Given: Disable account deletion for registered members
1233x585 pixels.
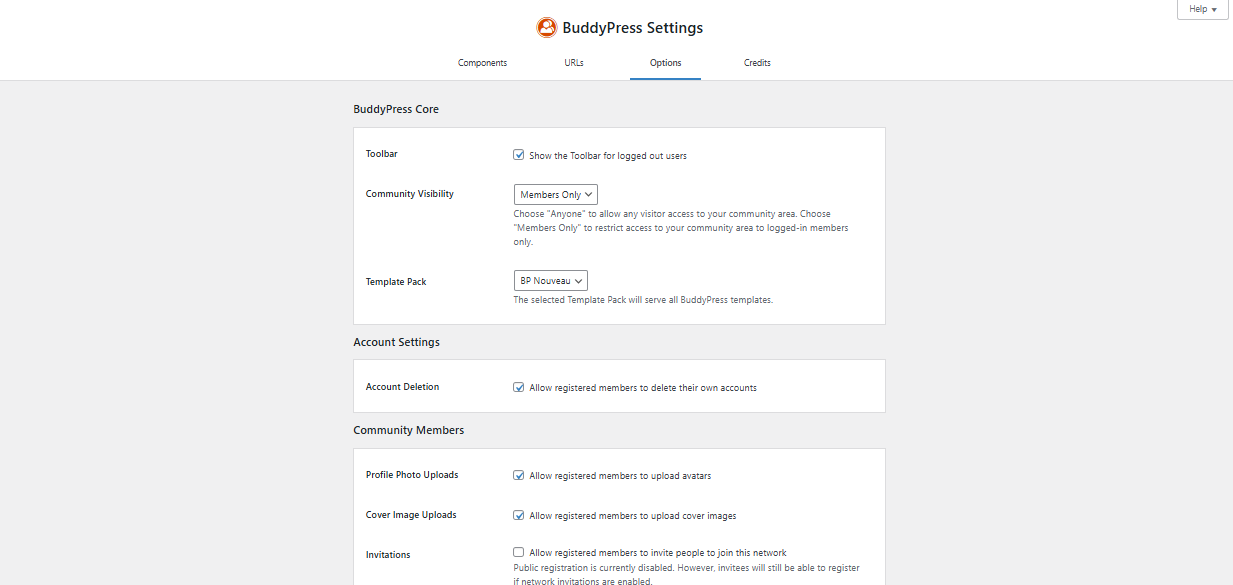Looking at the screenshot, I should (519, 386).
